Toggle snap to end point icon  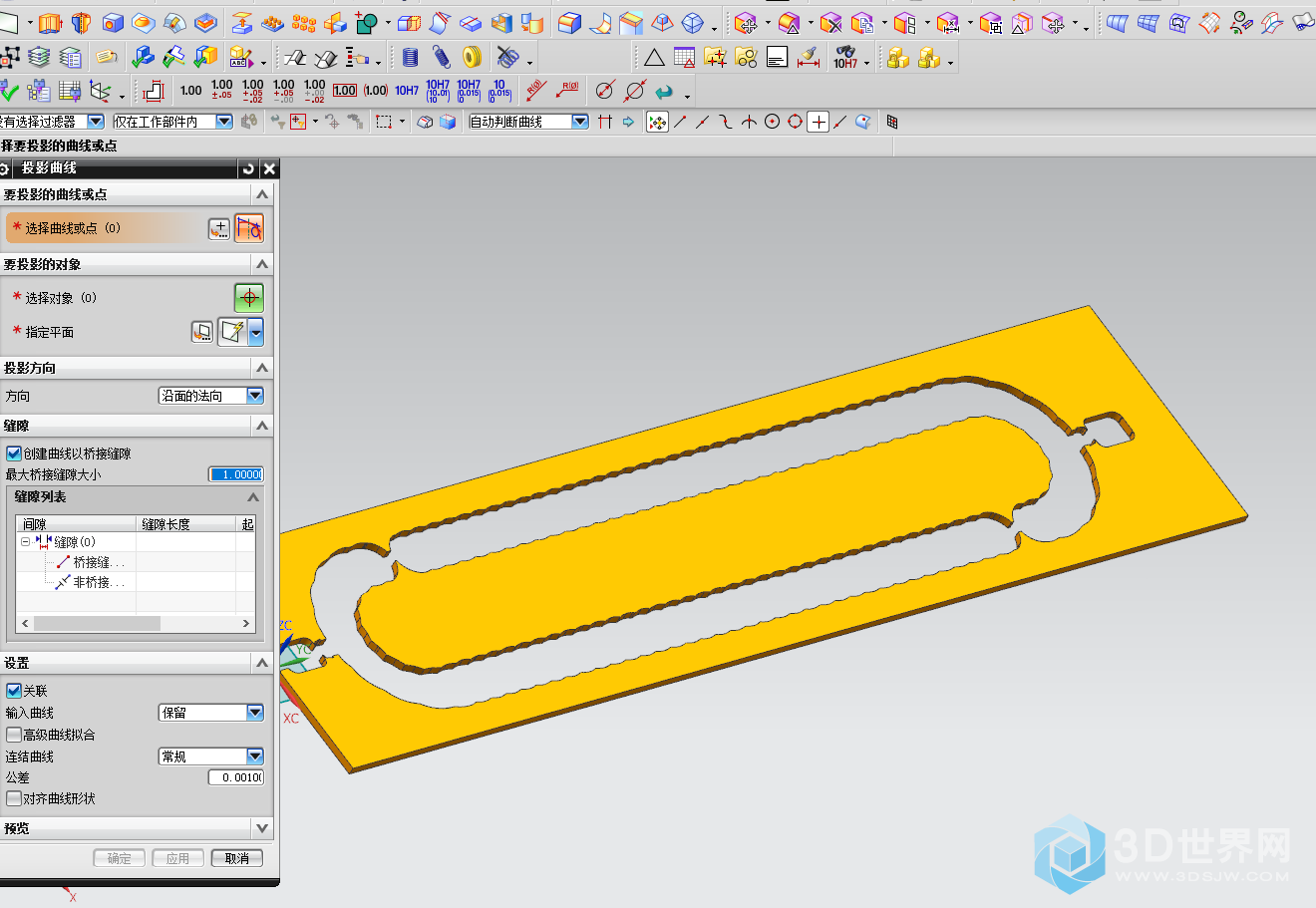(x=680, y=122)
